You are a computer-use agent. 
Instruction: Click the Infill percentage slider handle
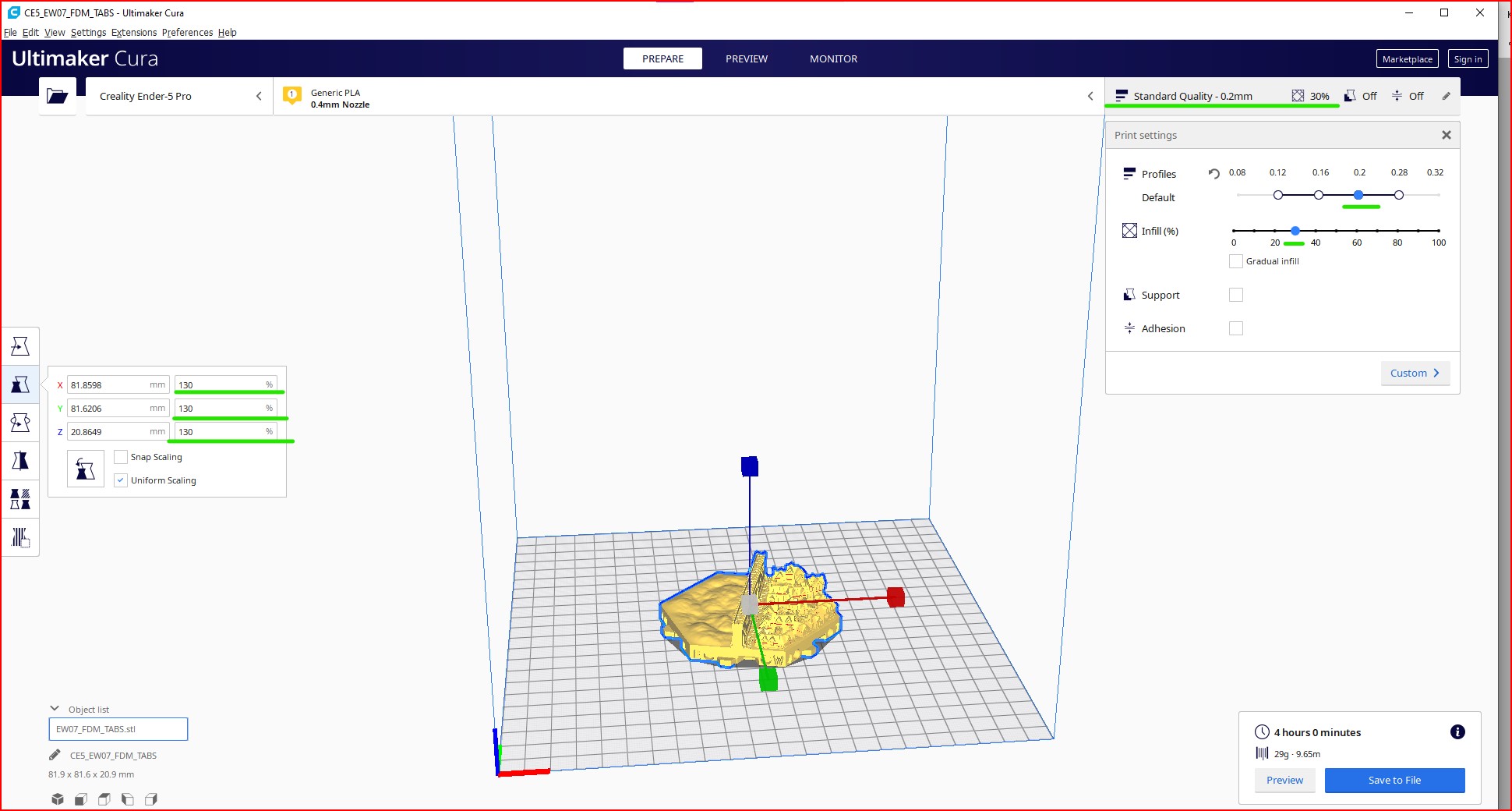(x=1295, y=231)
